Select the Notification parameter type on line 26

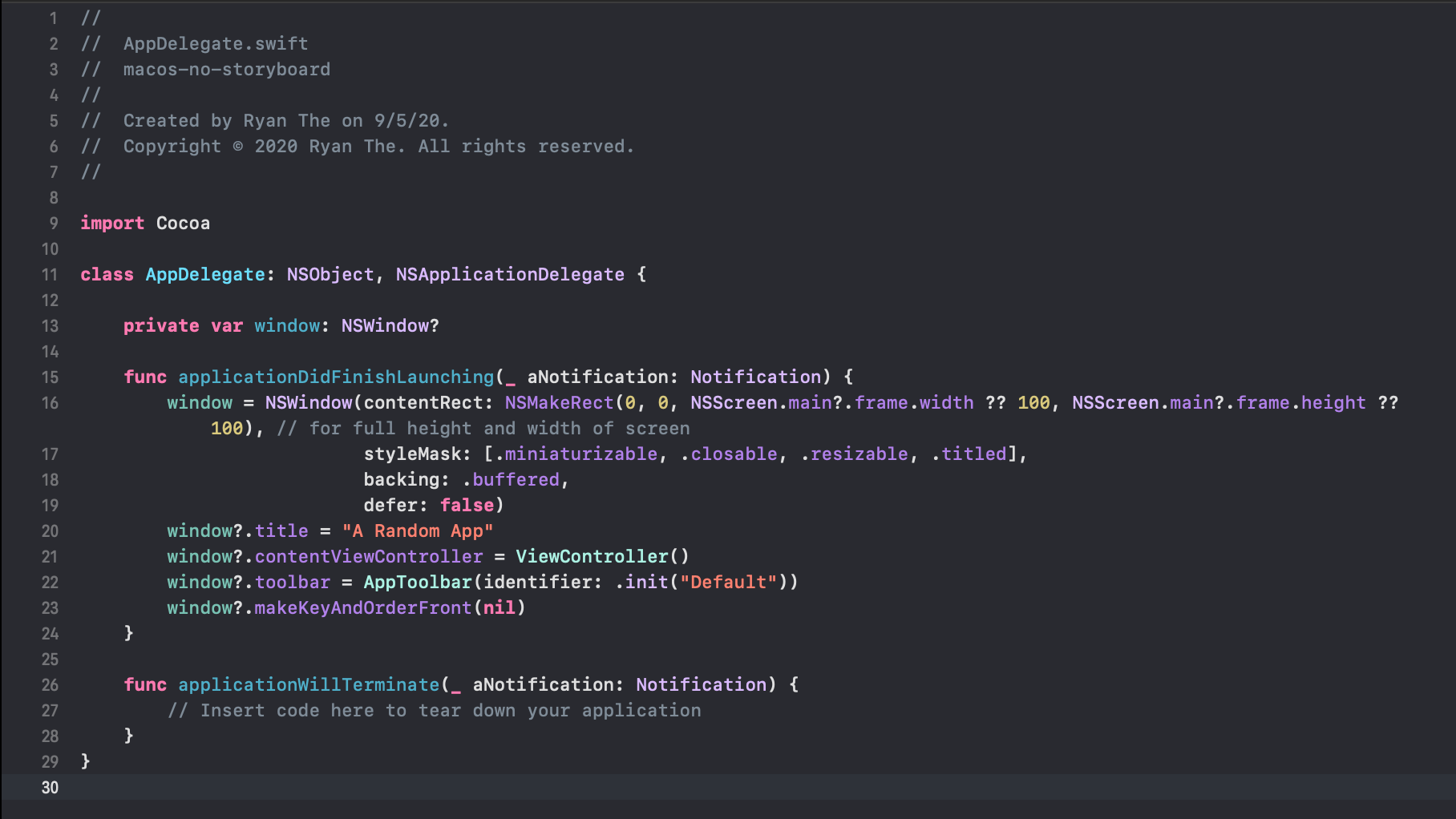[701, 684]
